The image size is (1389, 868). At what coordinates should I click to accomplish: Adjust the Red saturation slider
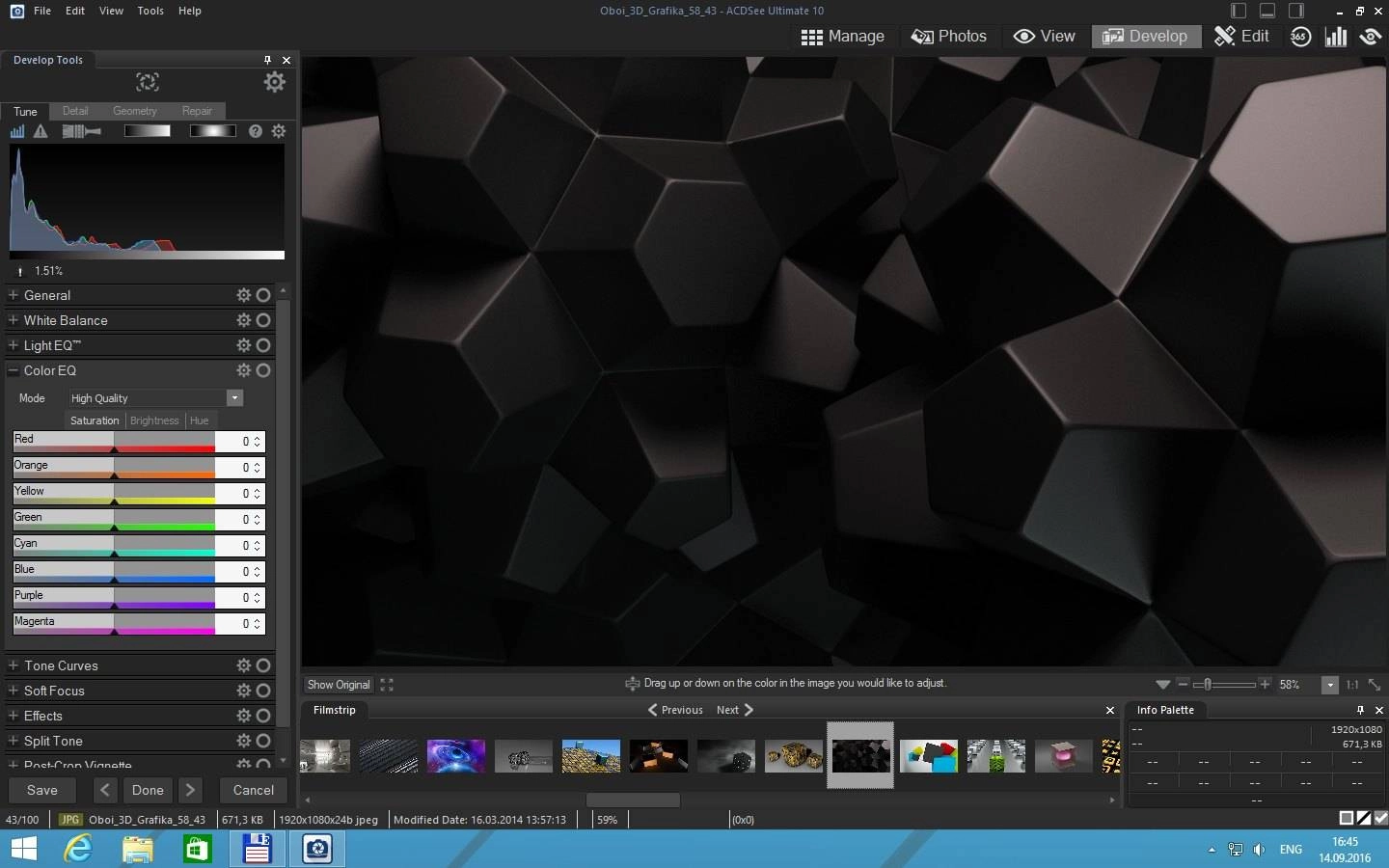[114, 442]
